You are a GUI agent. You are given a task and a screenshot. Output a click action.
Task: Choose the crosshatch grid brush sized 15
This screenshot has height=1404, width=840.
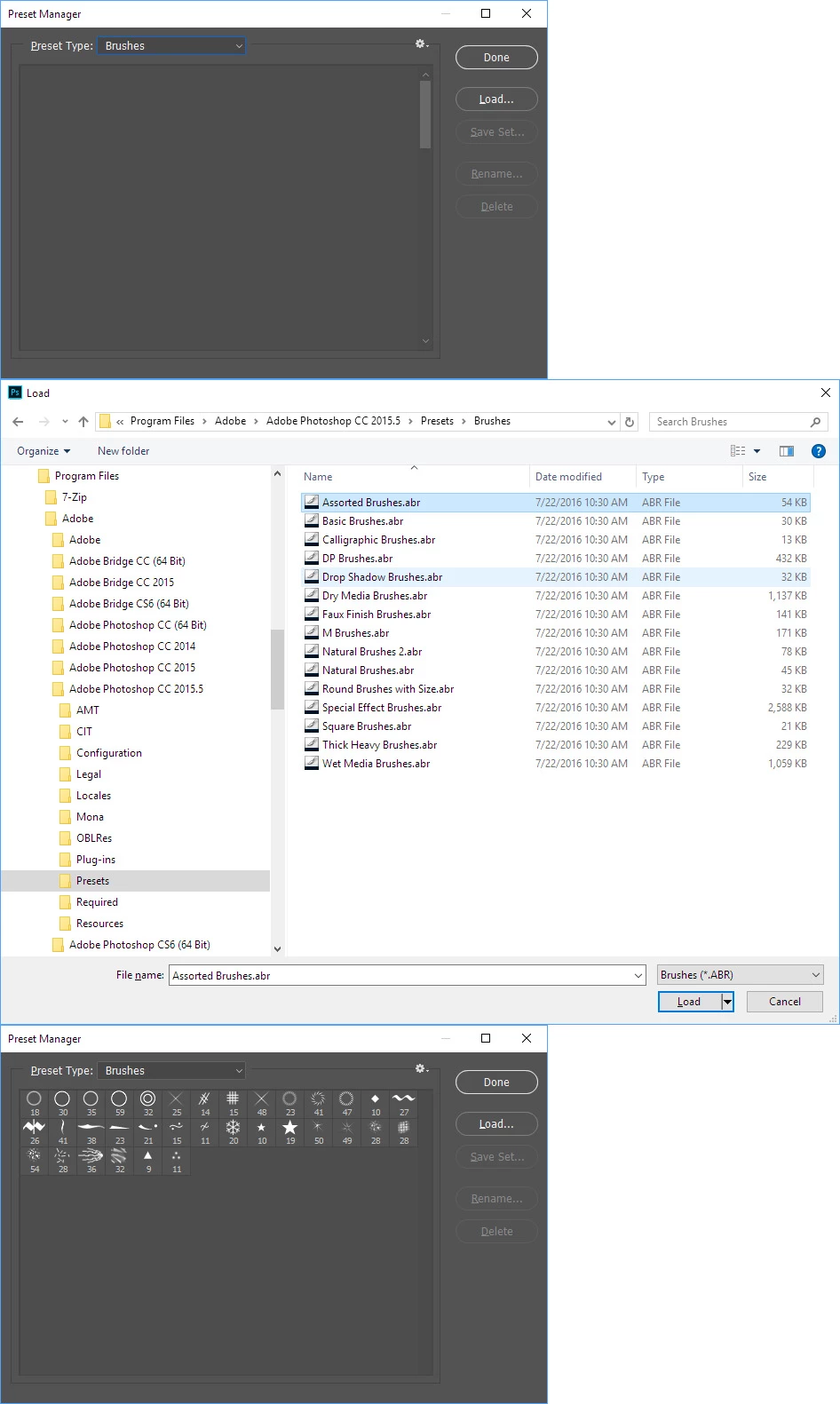coord(234,1104)
